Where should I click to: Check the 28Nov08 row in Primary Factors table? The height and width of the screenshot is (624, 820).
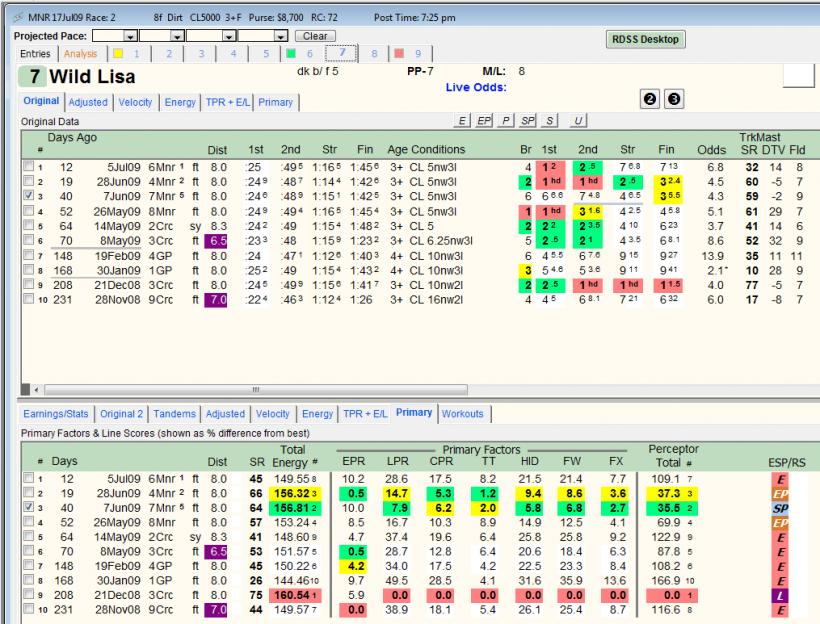[28, 609]
